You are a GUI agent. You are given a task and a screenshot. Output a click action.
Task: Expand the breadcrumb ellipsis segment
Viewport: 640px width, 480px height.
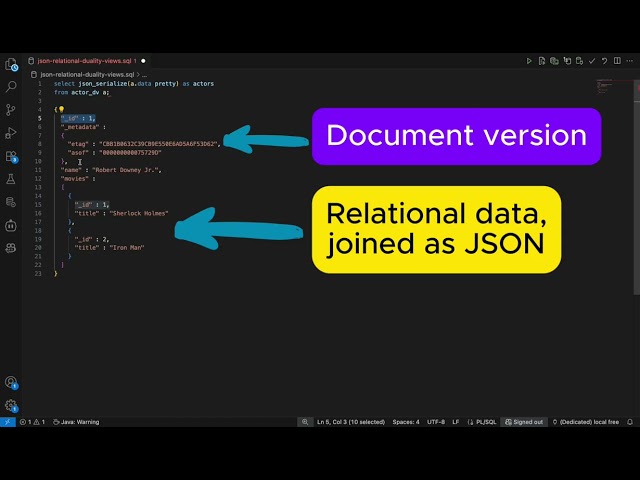click(x=144, y=75)
